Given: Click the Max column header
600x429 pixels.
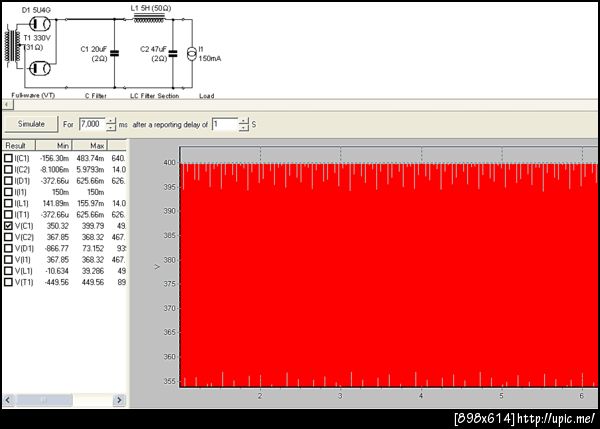Looking at the screenshot, I should tap(90, 145).
